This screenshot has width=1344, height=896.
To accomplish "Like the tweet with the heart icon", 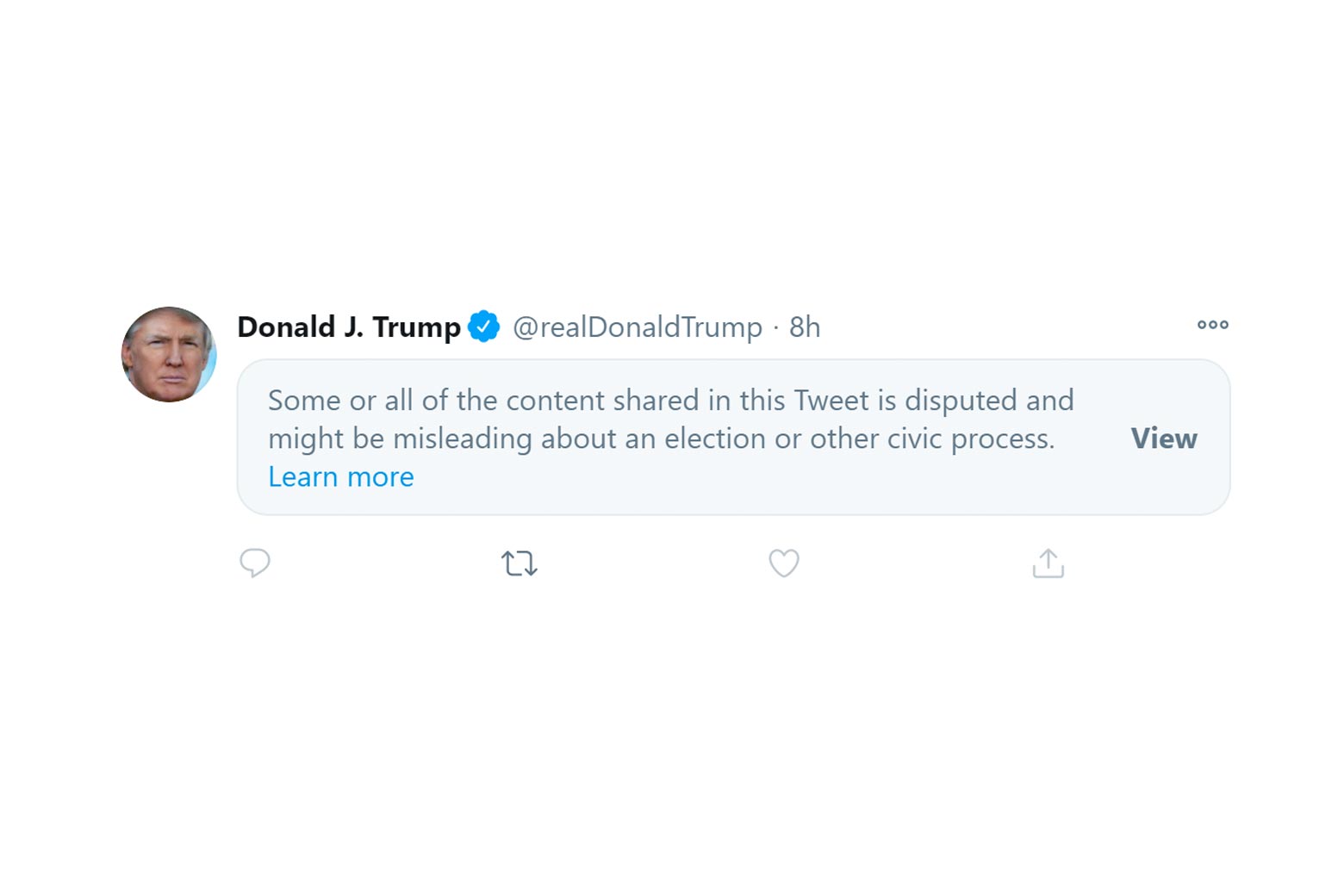I will point(783,563).
